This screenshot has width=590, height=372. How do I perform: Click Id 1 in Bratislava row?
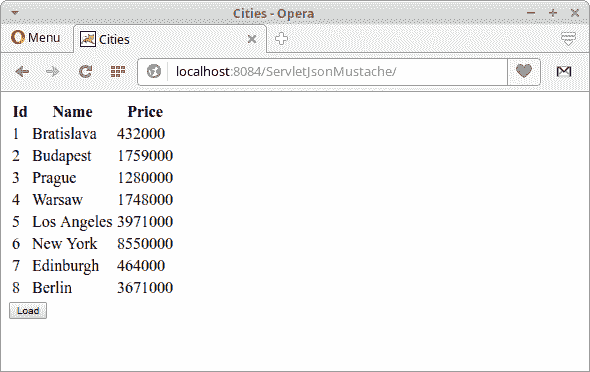[x=16, y=134]
